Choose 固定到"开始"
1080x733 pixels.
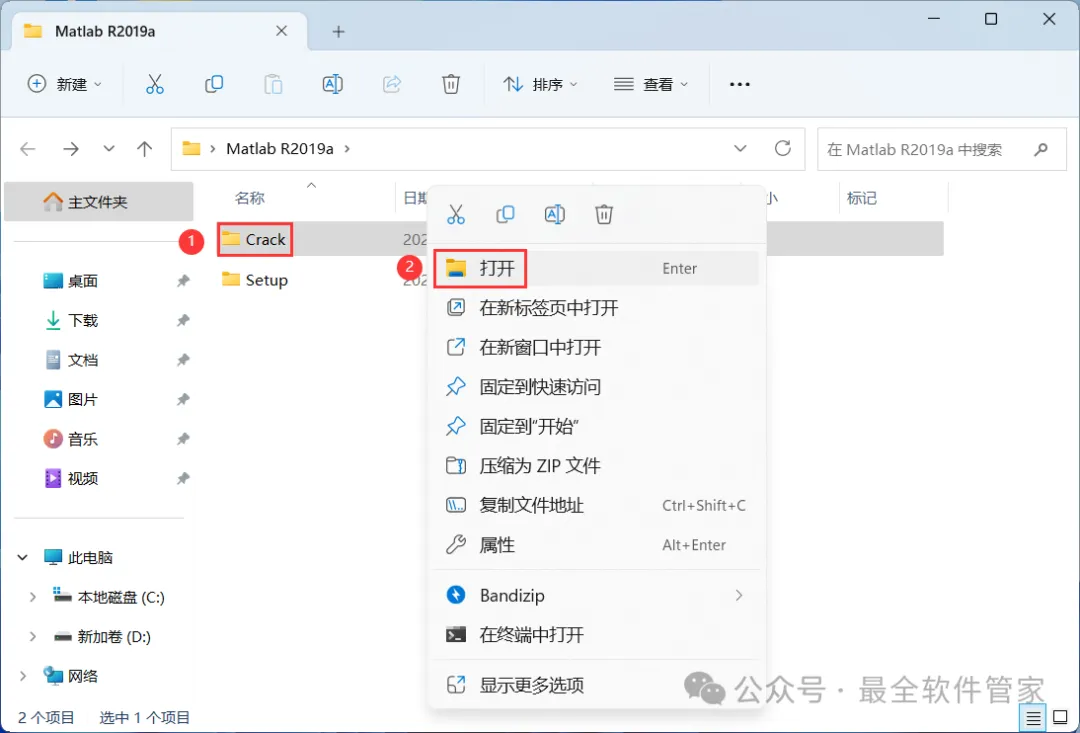click(596, 426)
